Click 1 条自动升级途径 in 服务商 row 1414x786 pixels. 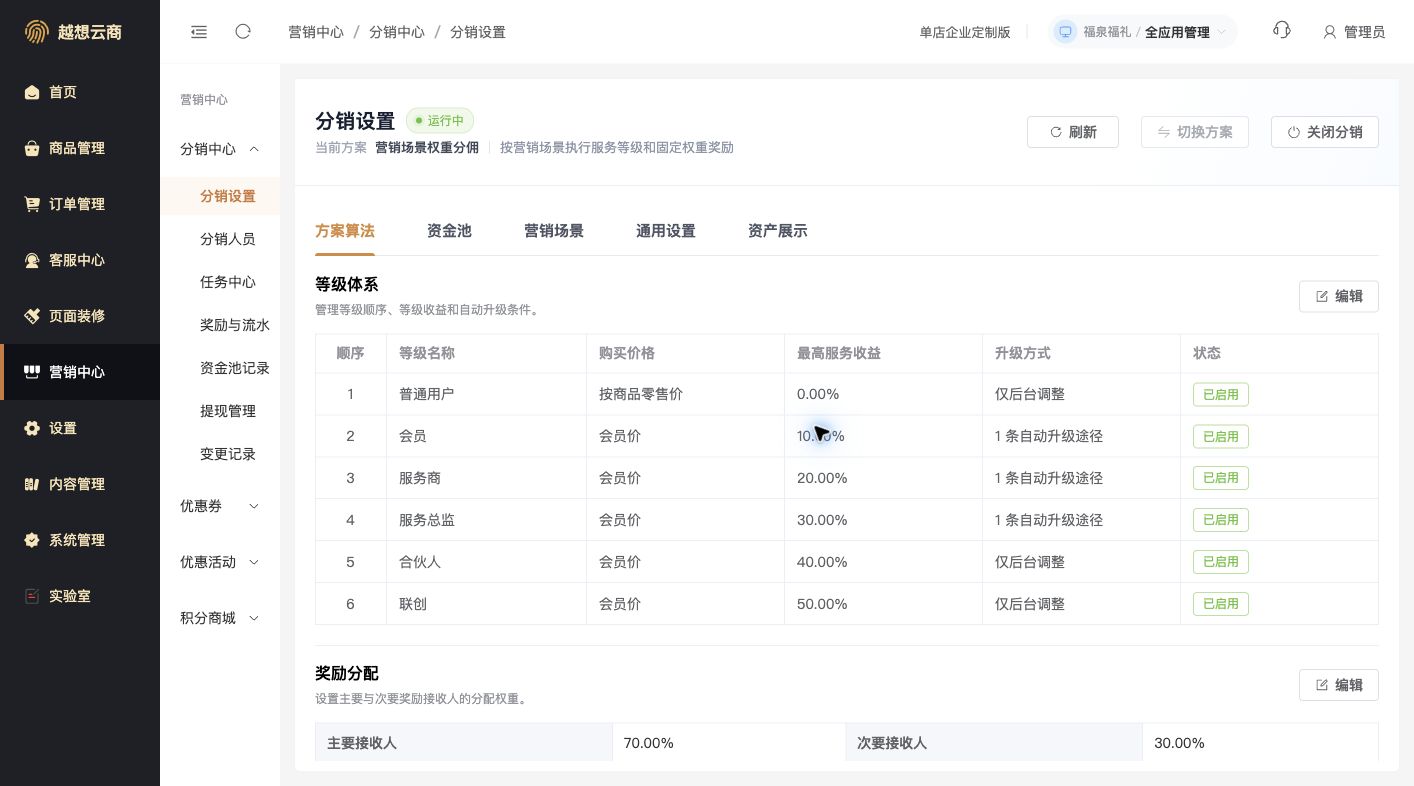1049,478
